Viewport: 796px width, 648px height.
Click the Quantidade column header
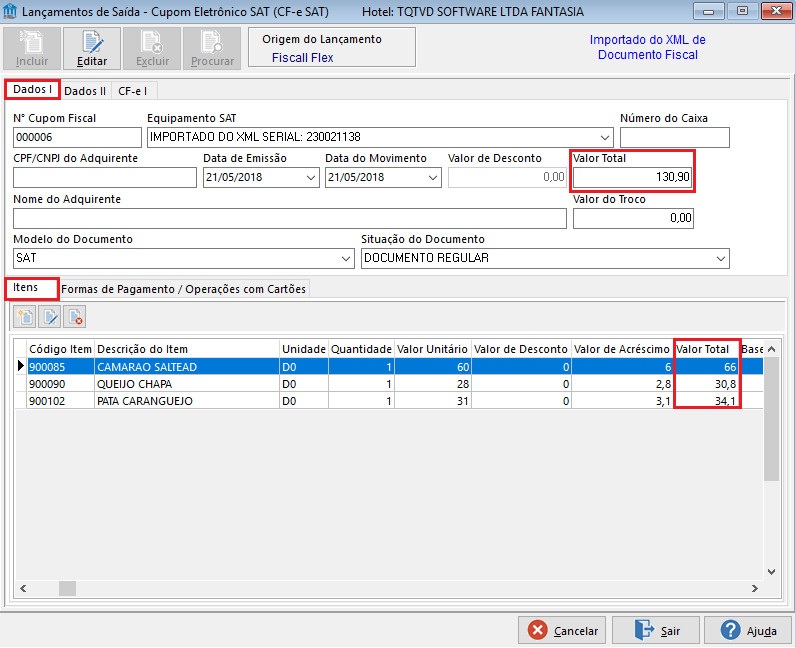point(361,349)
